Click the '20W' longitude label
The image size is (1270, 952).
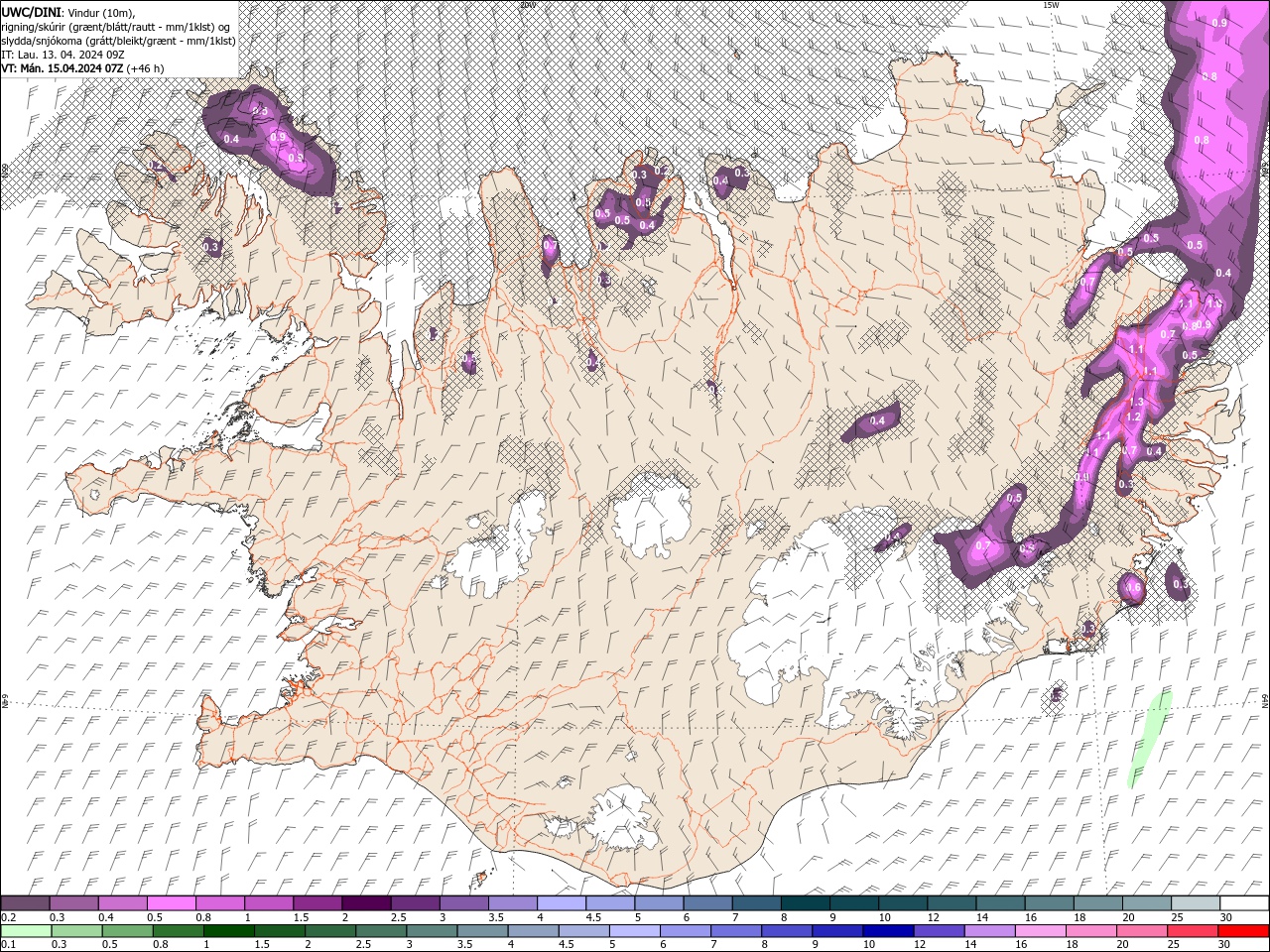(x=527, y=5)
